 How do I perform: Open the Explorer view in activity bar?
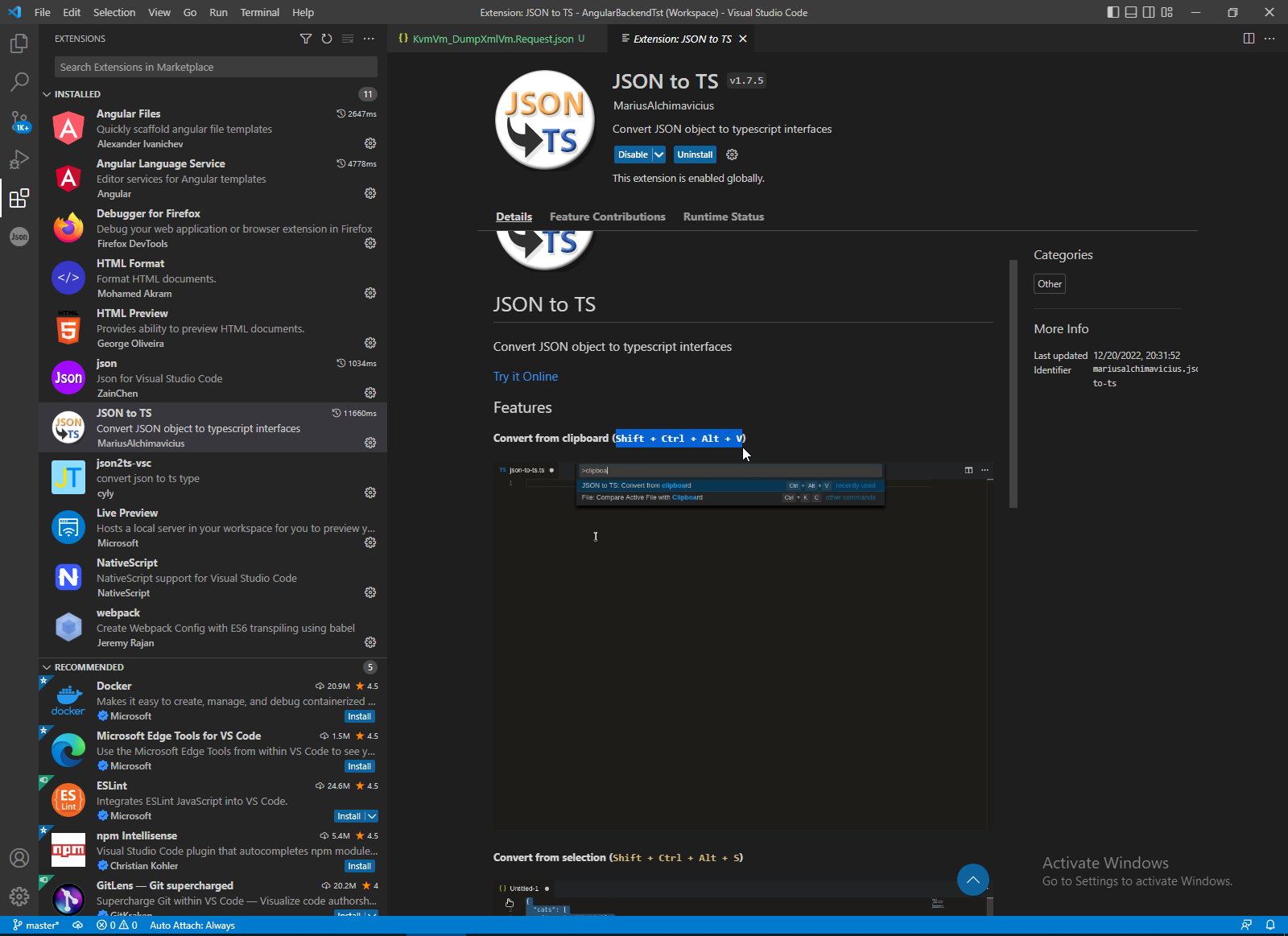[19, 43]
